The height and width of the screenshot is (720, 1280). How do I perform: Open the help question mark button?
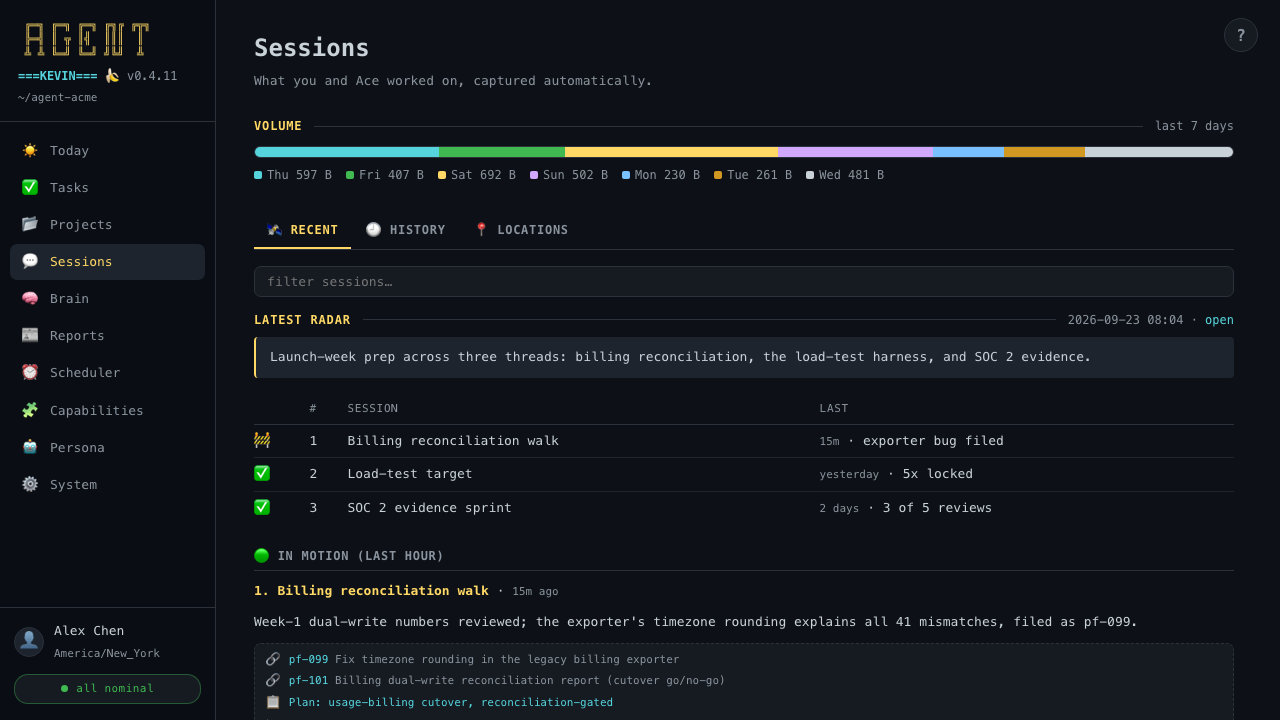tap(1241, 35)
